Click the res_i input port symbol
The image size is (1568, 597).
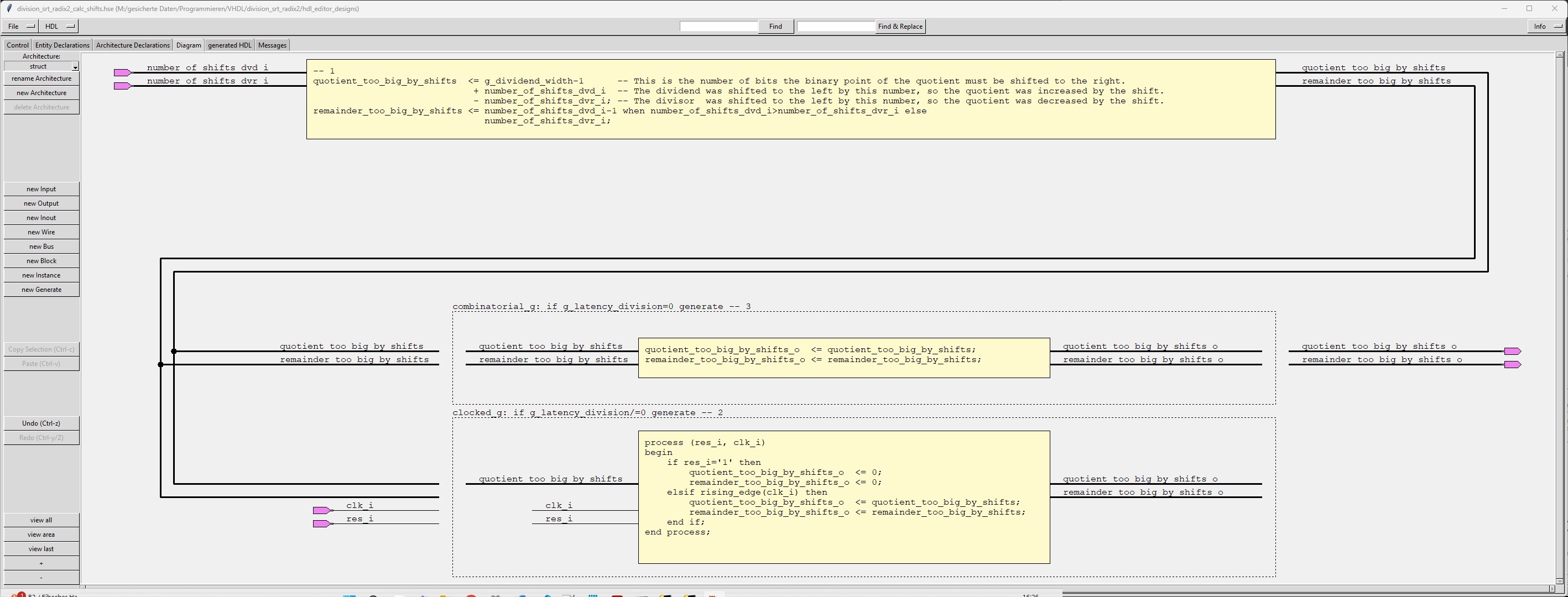click(x=321, y=524)
